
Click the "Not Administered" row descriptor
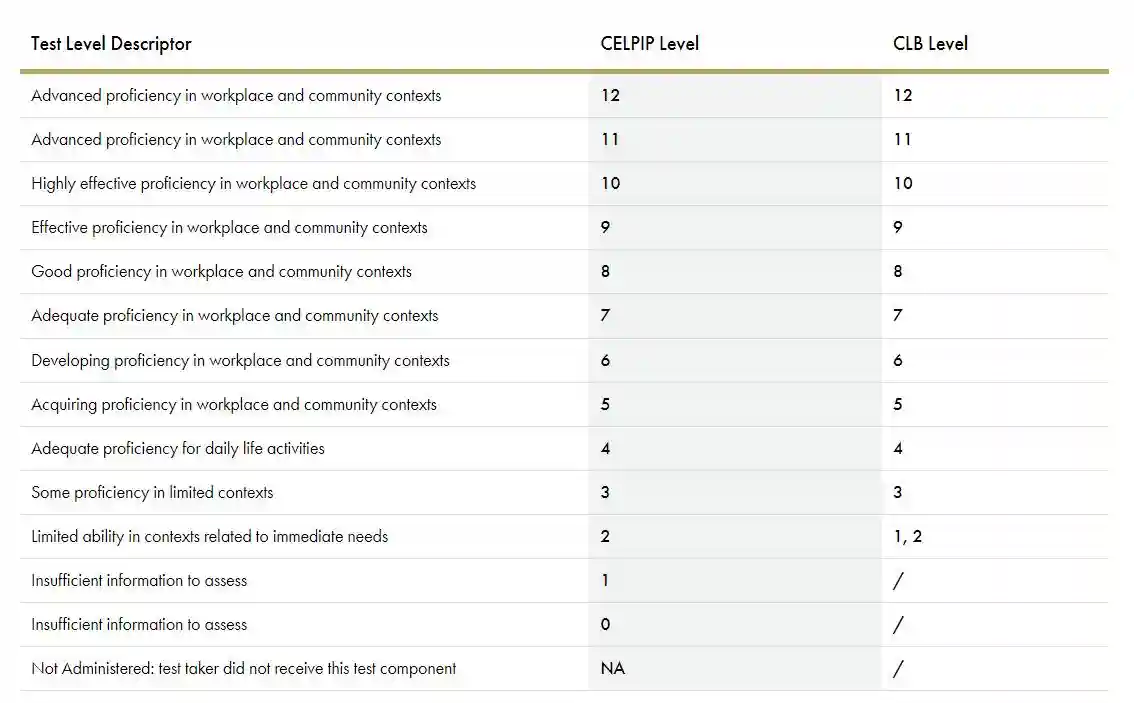243,669
